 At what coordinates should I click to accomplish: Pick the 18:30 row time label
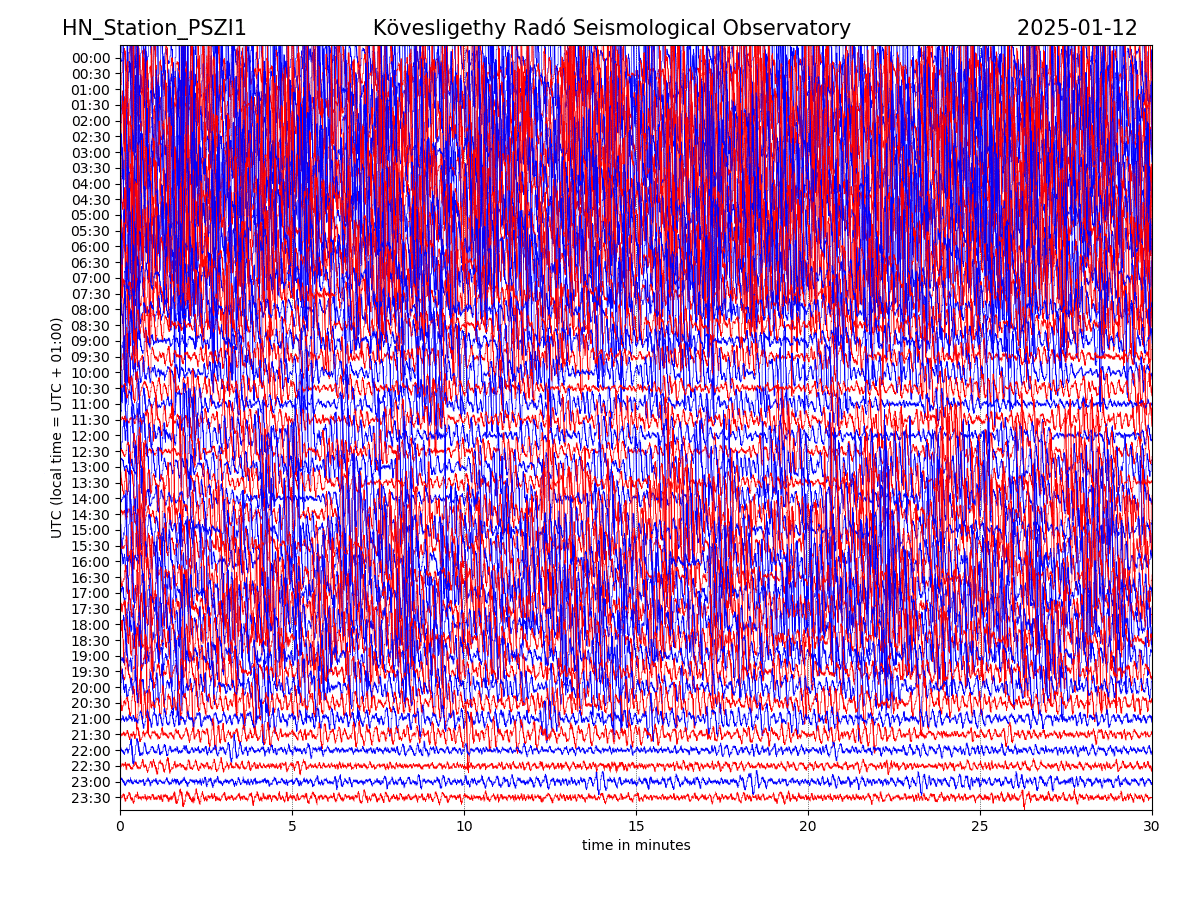coord(90,641)
